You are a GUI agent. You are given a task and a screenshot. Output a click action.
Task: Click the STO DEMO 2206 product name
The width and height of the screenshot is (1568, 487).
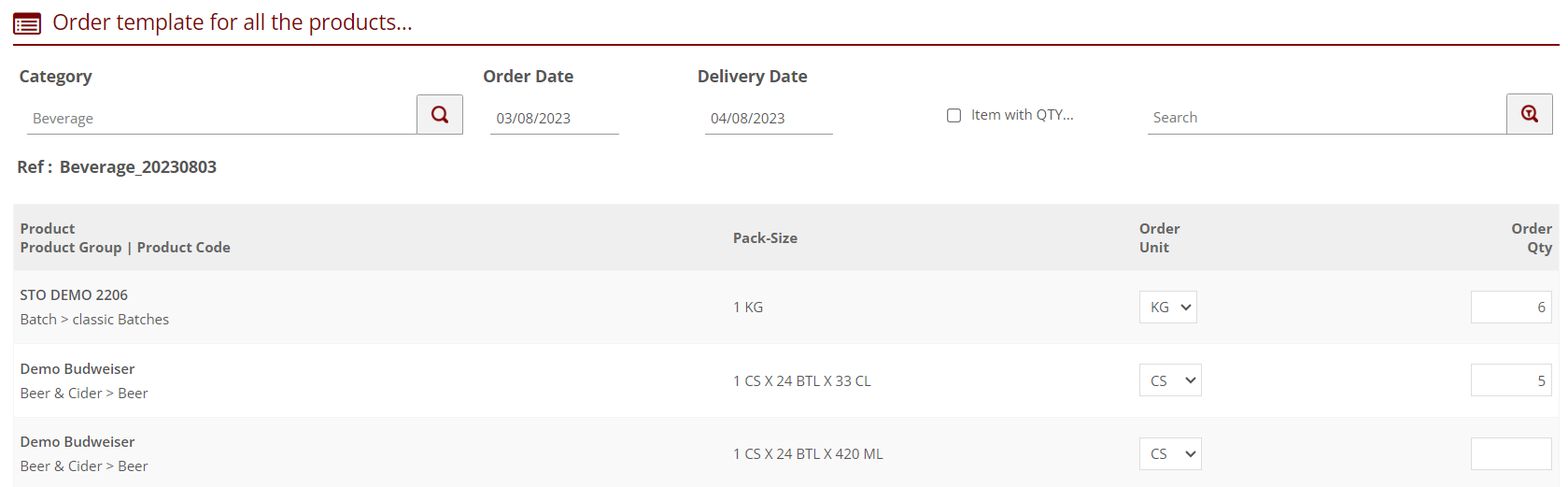click(x=74, y=295)
